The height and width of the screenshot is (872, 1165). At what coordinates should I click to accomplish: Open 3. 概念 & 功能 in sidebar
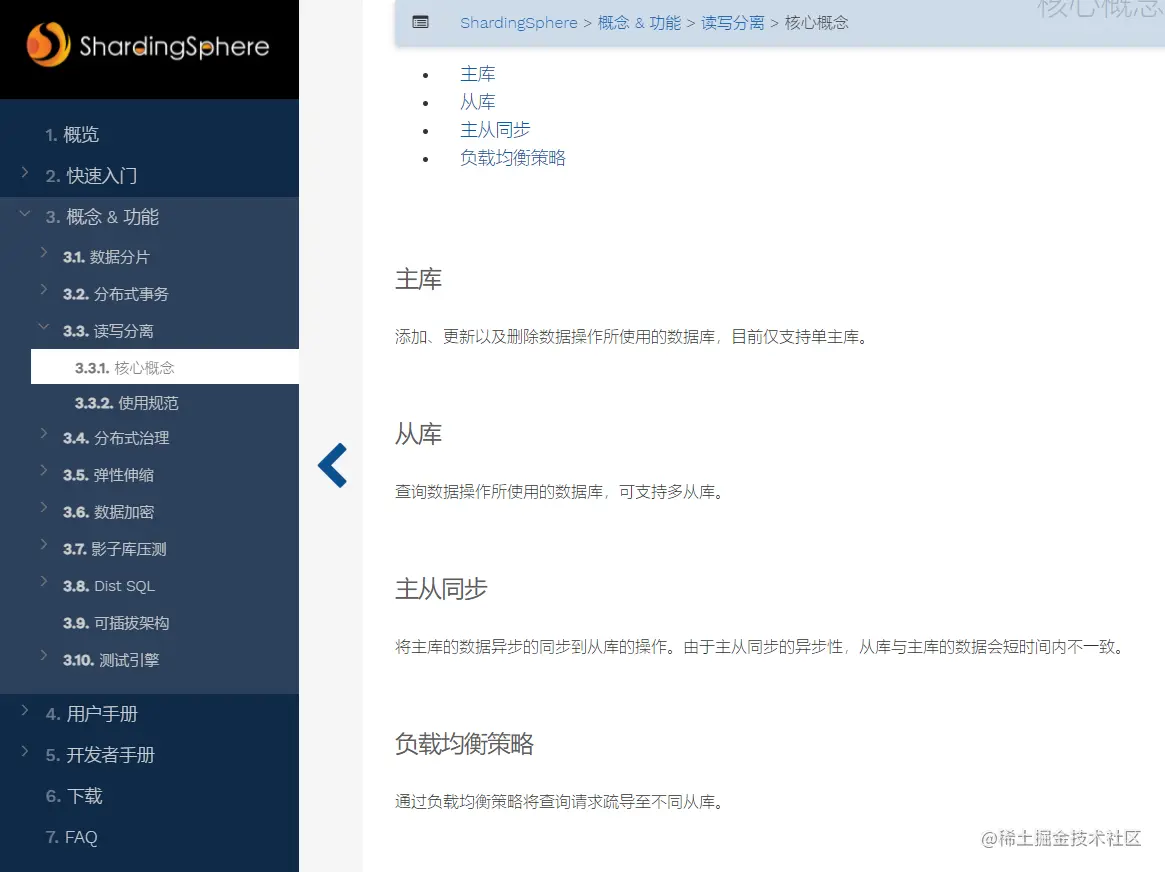tap(103, 217)
